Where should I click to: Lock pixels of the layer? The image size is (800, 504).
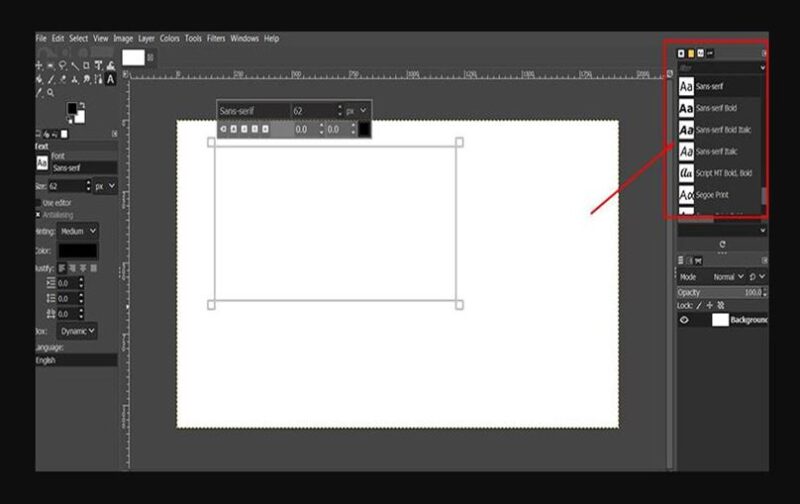click(x=698, y=306)
